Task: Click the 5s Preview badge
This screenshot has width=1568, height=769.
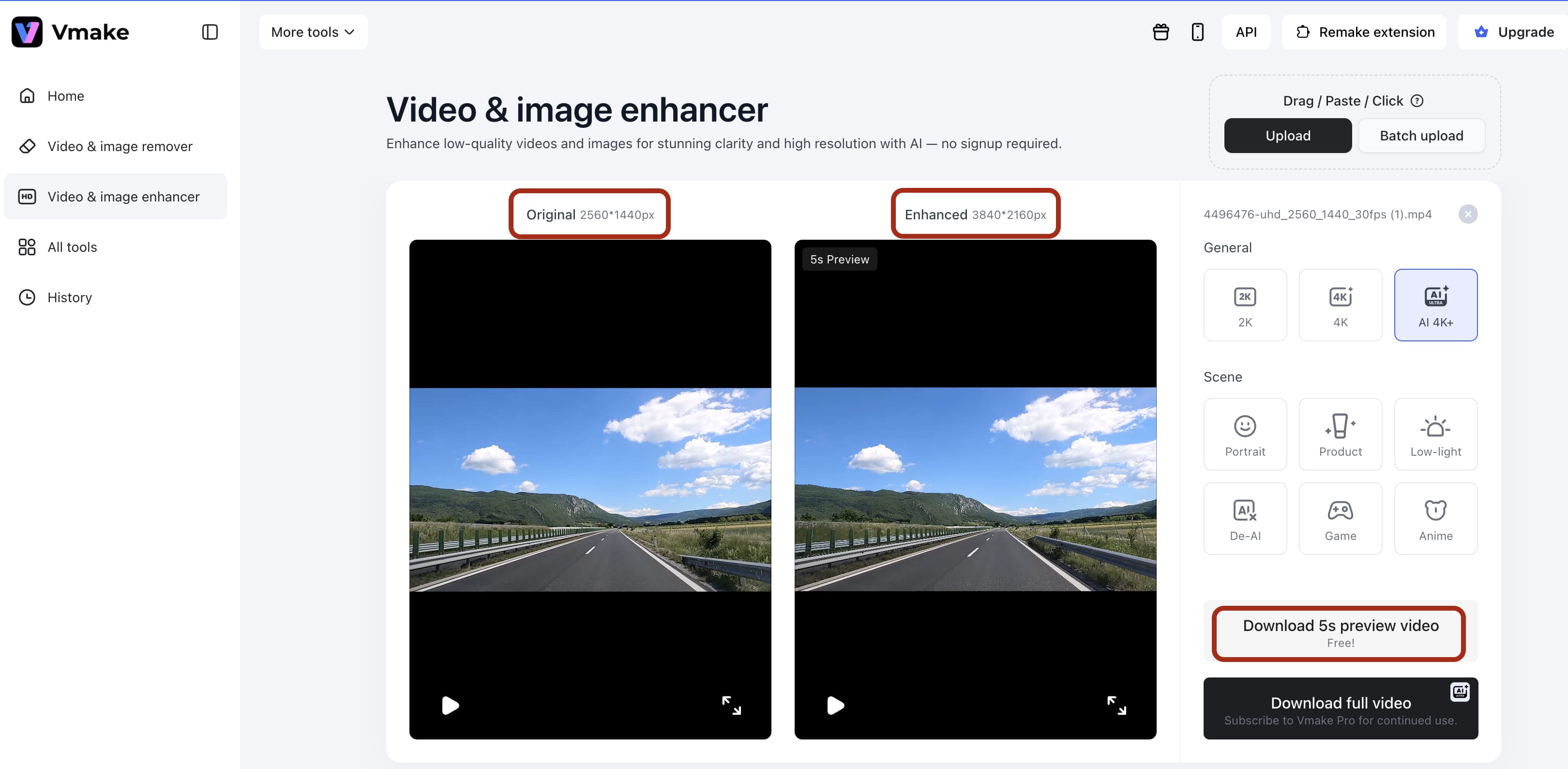Action: click(839, 260)
